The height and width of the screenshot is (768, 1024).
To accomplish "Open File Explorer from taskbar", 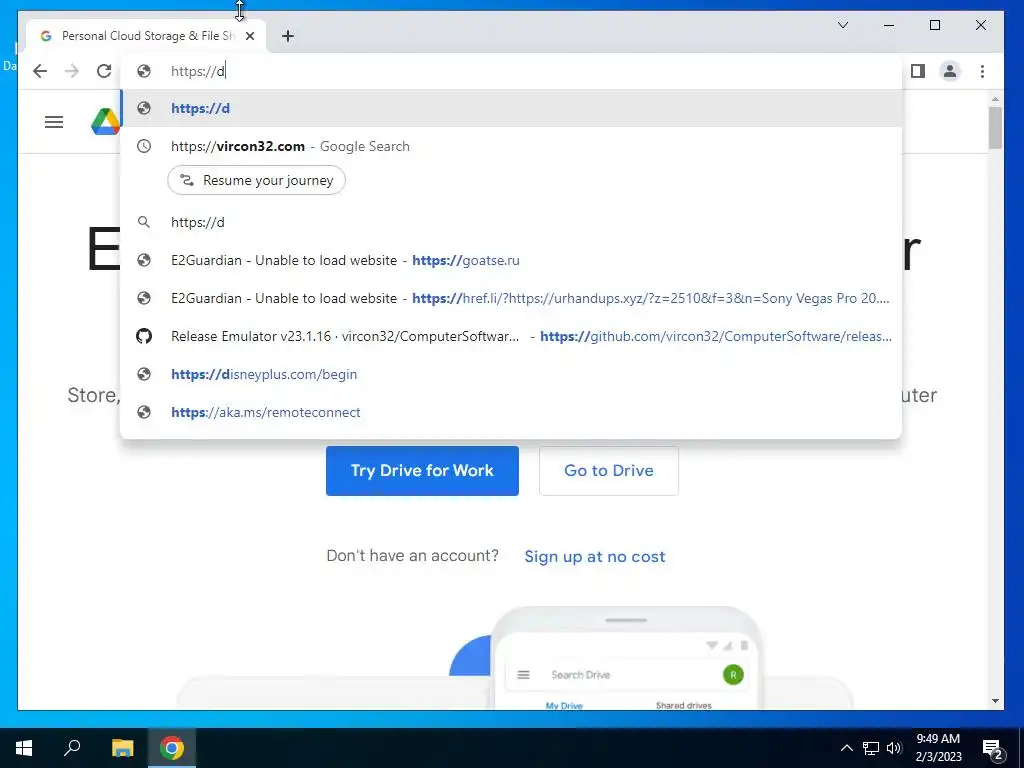I will point(122,748).
